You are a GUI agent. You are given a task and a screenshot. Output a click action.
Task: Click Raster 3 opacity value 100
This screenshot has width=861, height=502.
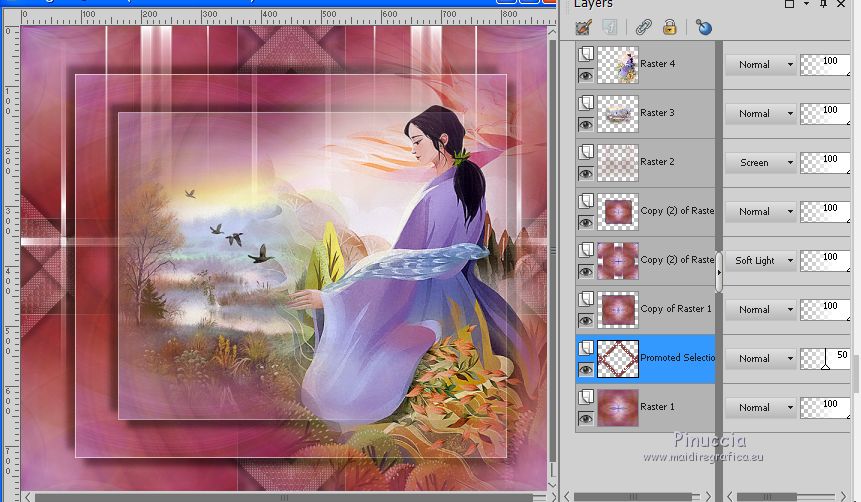[x=830, y=110]
